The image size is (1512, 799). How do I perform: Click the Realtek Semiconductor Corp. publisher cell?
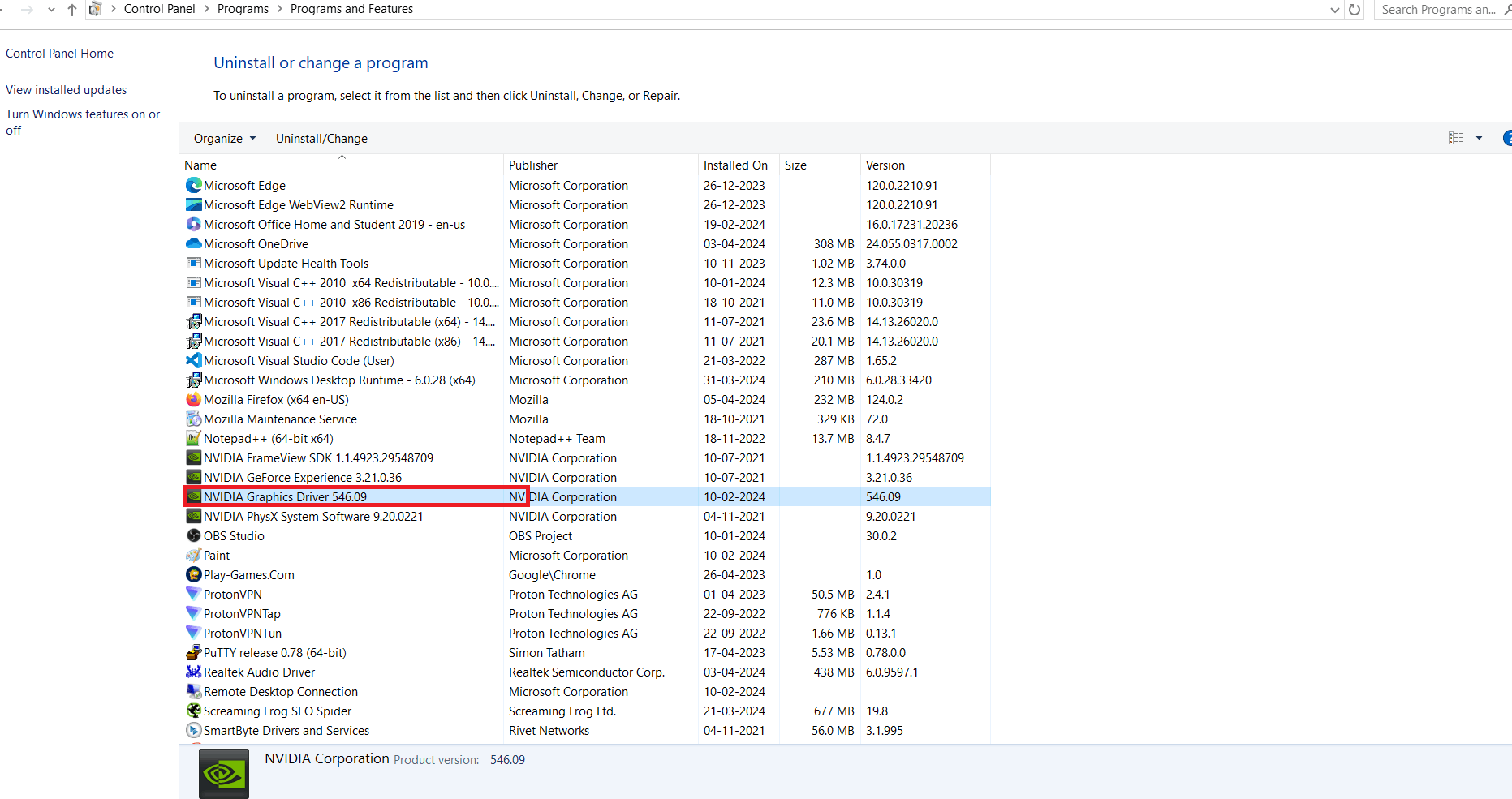click(586, 672)
